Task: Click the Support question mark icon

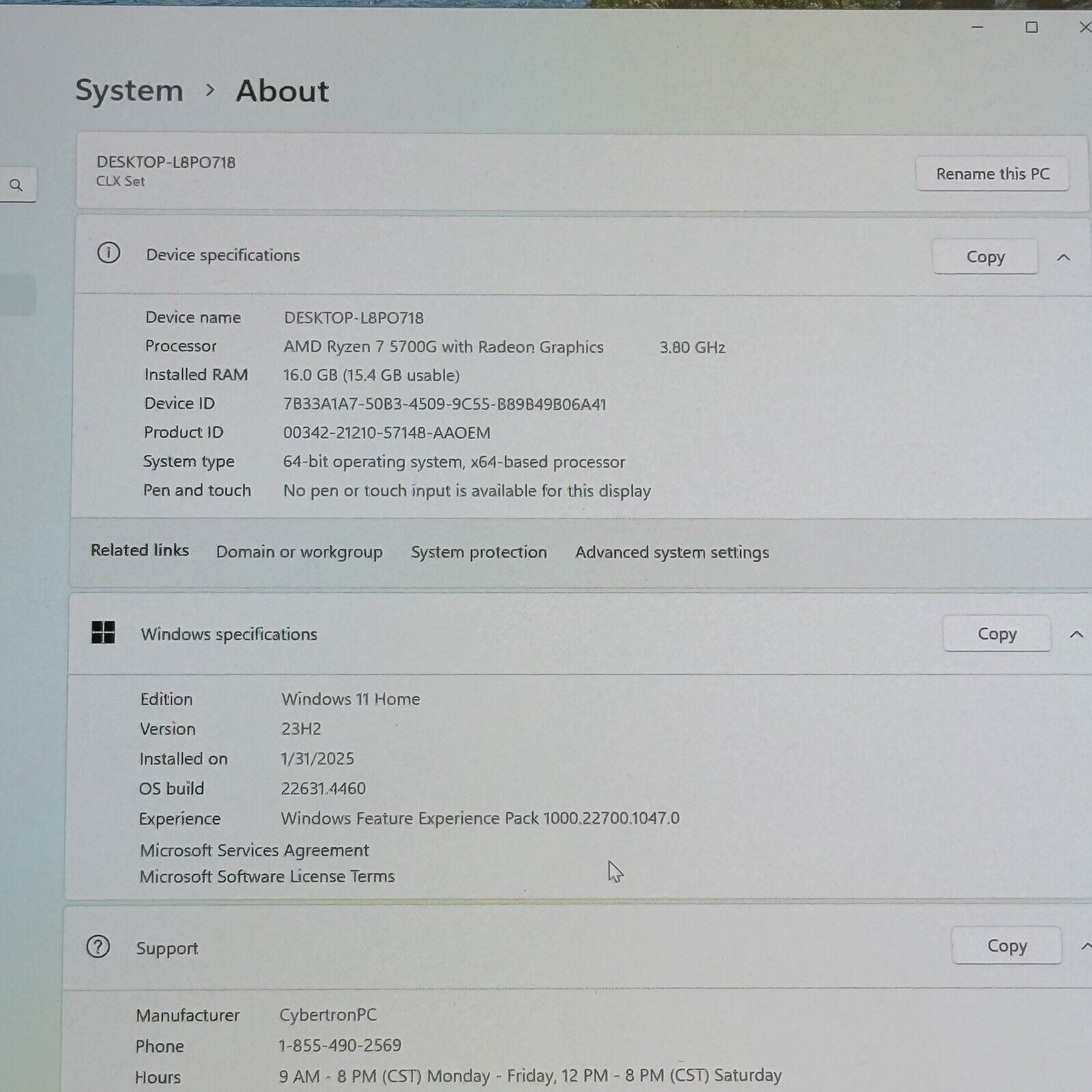Action: click(98, 947)
